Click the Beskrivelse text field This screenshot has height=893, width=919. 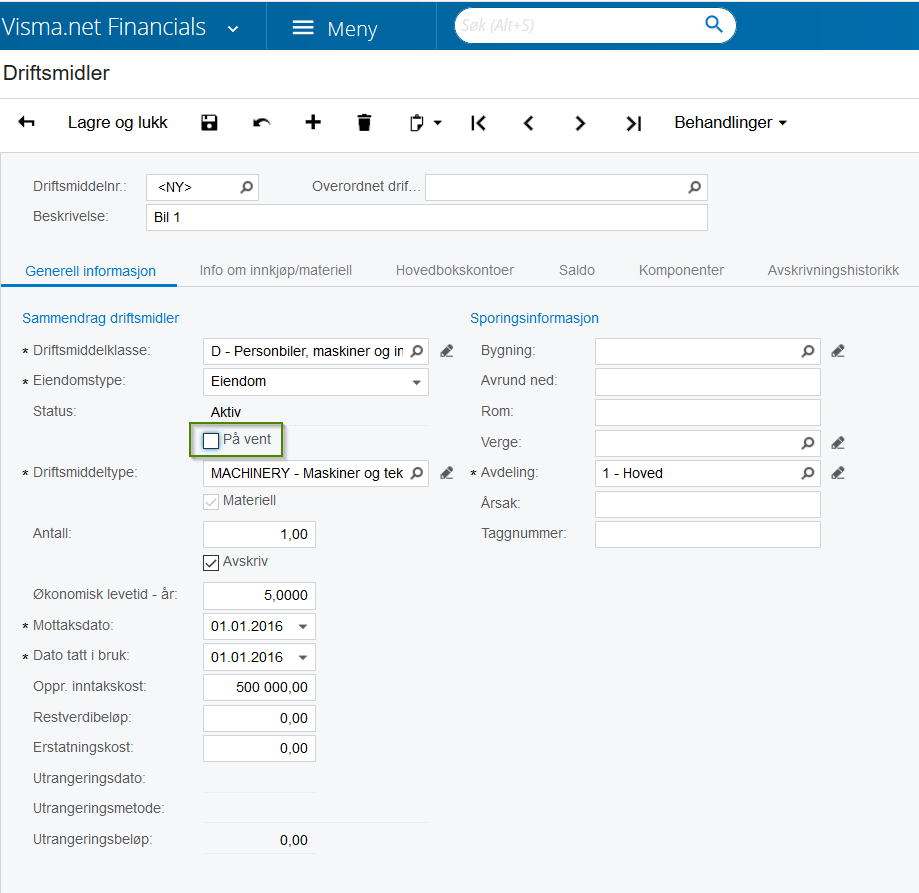coord(427,217)
